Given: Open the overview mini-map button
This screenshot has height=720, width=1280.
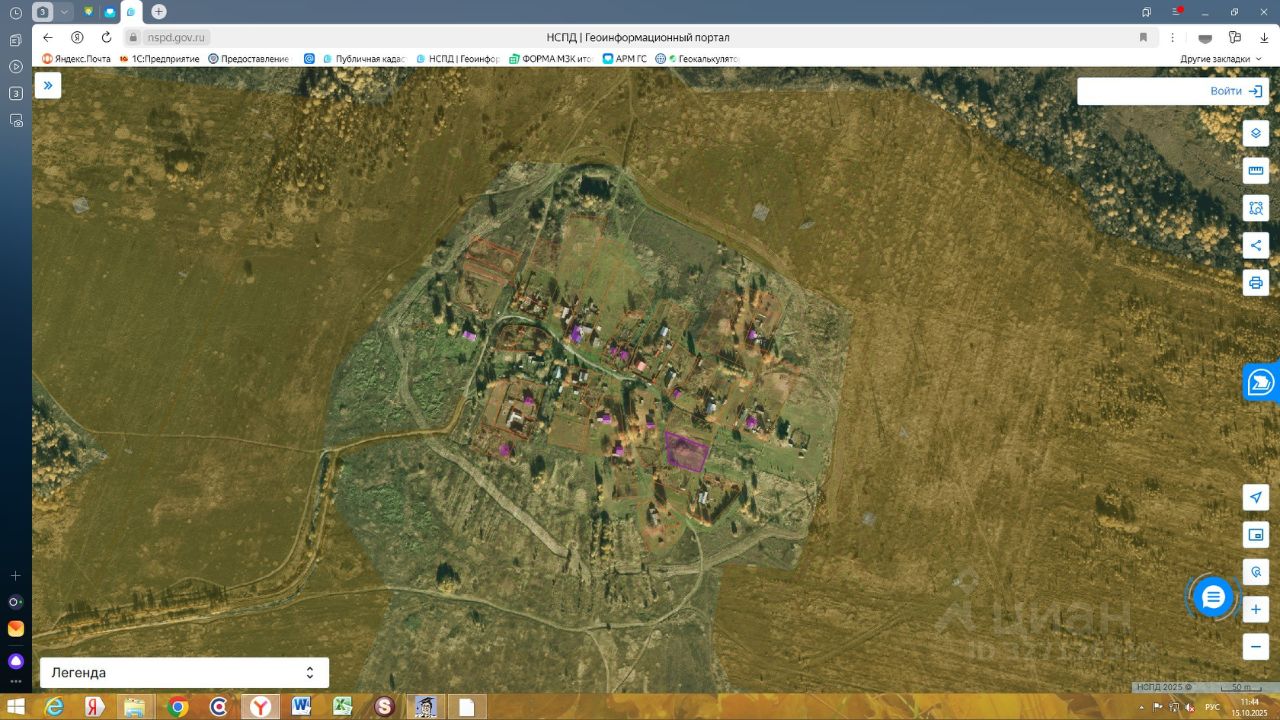Looking at the screenshot, I should click(1256, 535).
